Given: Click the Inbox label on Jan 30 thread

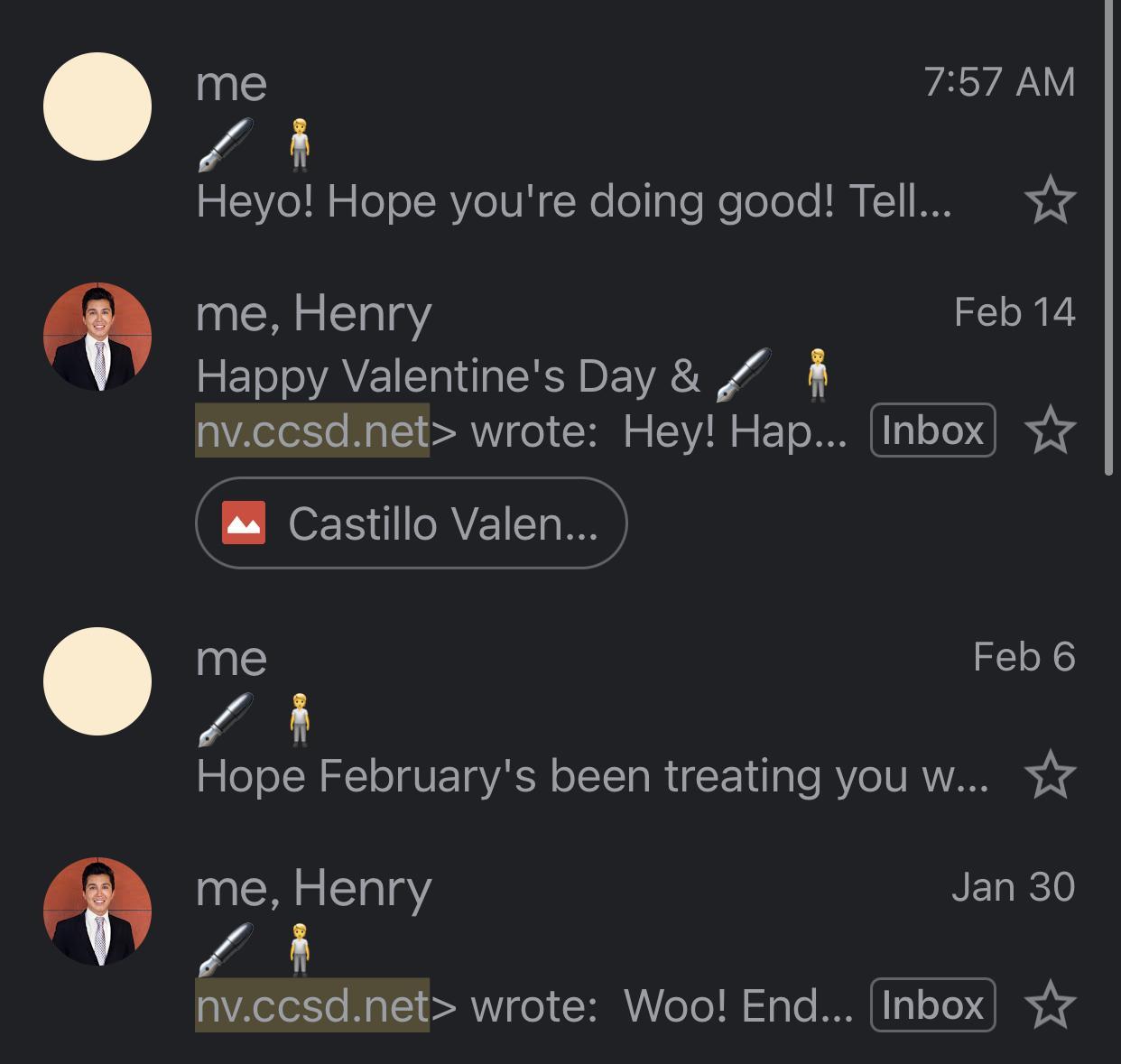Looking at the screenshot, I should 932,1005.
